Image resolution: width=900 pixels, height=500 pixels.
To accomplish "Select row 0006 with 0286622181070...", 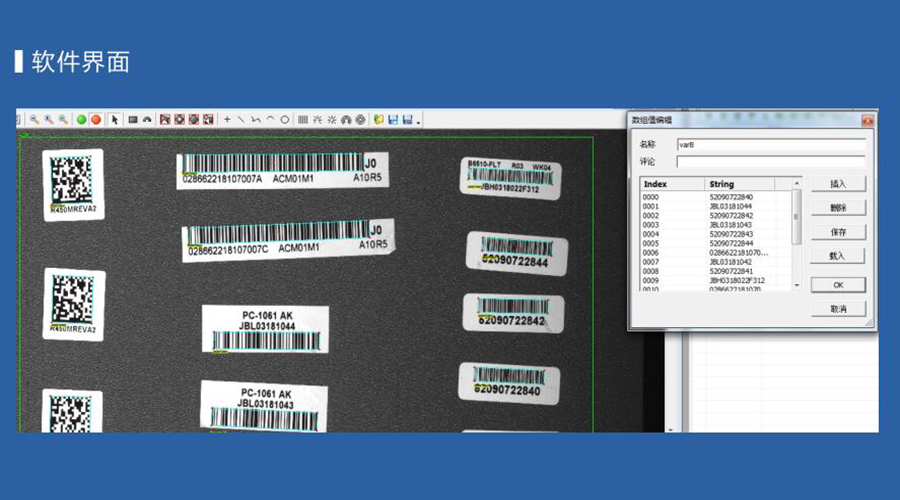I will coord(716,253).
